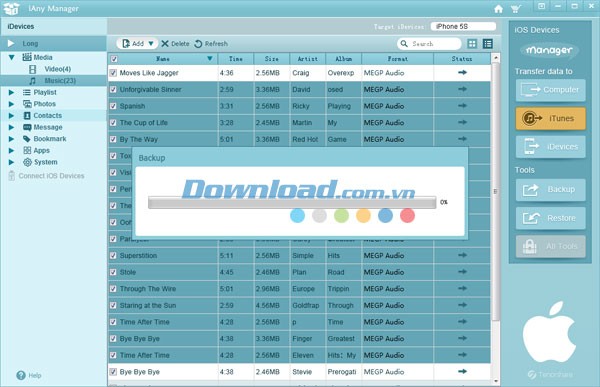Click the Help question mark icon

coord(21,375)
